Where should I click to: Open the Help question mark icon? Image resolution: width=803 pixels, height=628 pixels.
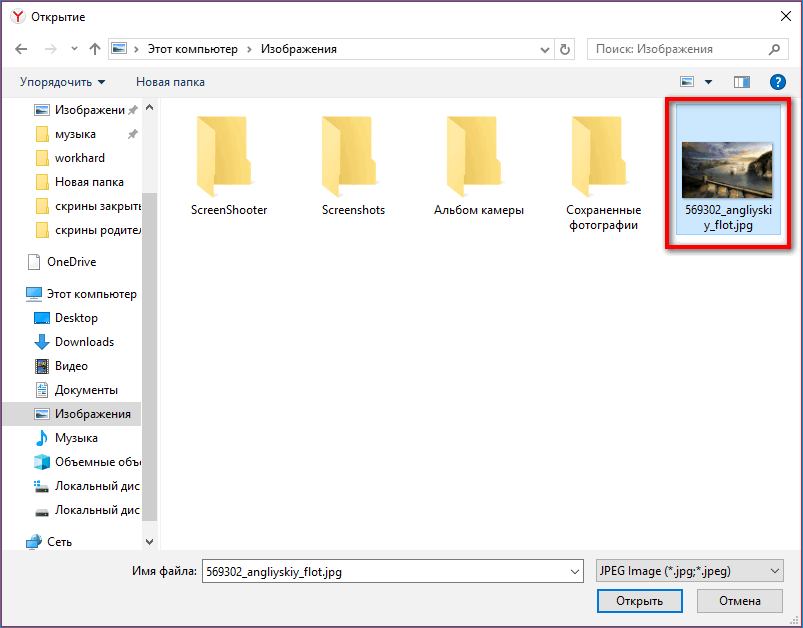tap(778, 82)
